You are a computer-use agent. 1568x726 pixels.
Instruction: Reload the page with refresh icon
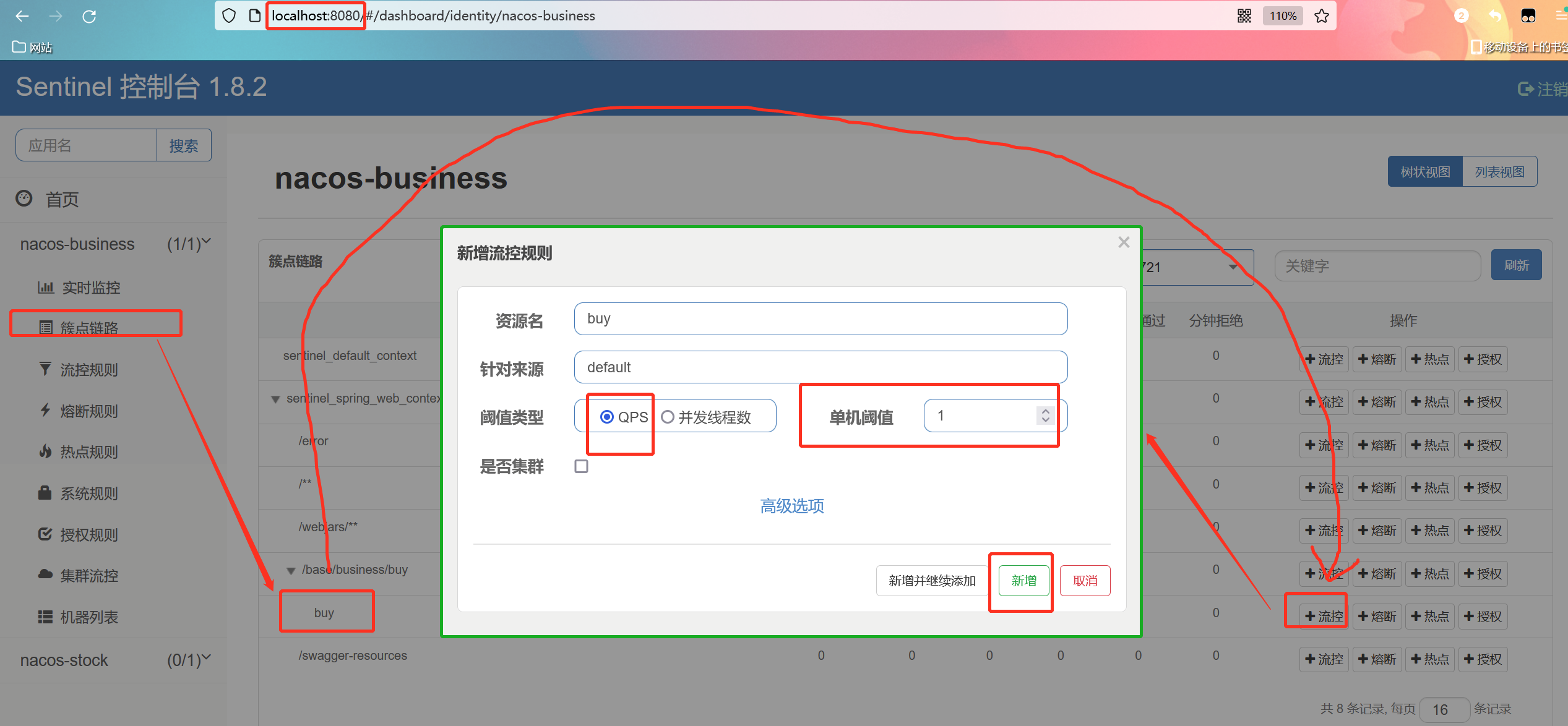(x=89, y=16)
